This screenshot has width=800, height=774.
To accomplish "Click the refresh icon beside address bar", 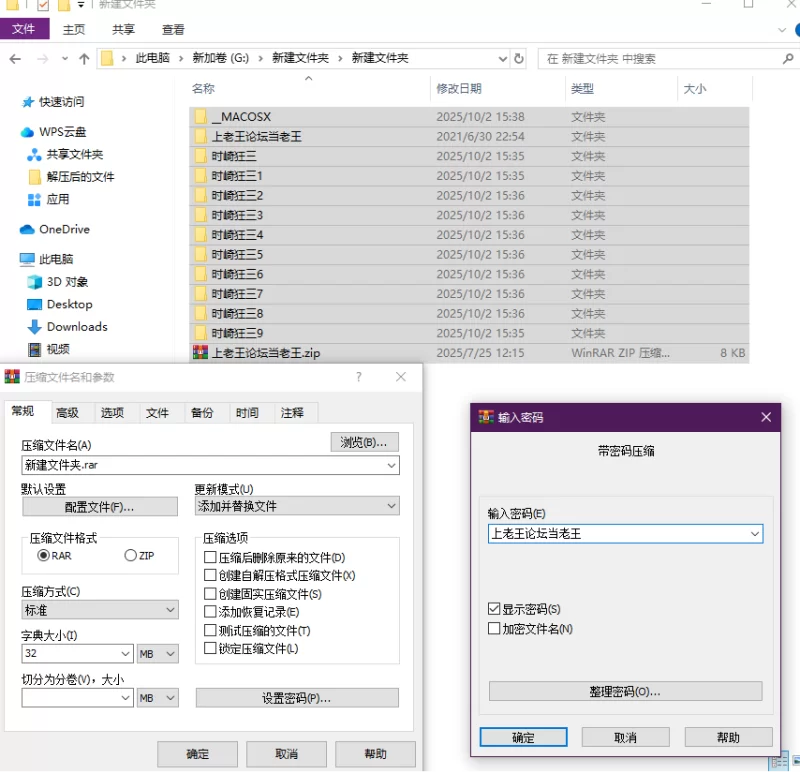I will [519, 59].
